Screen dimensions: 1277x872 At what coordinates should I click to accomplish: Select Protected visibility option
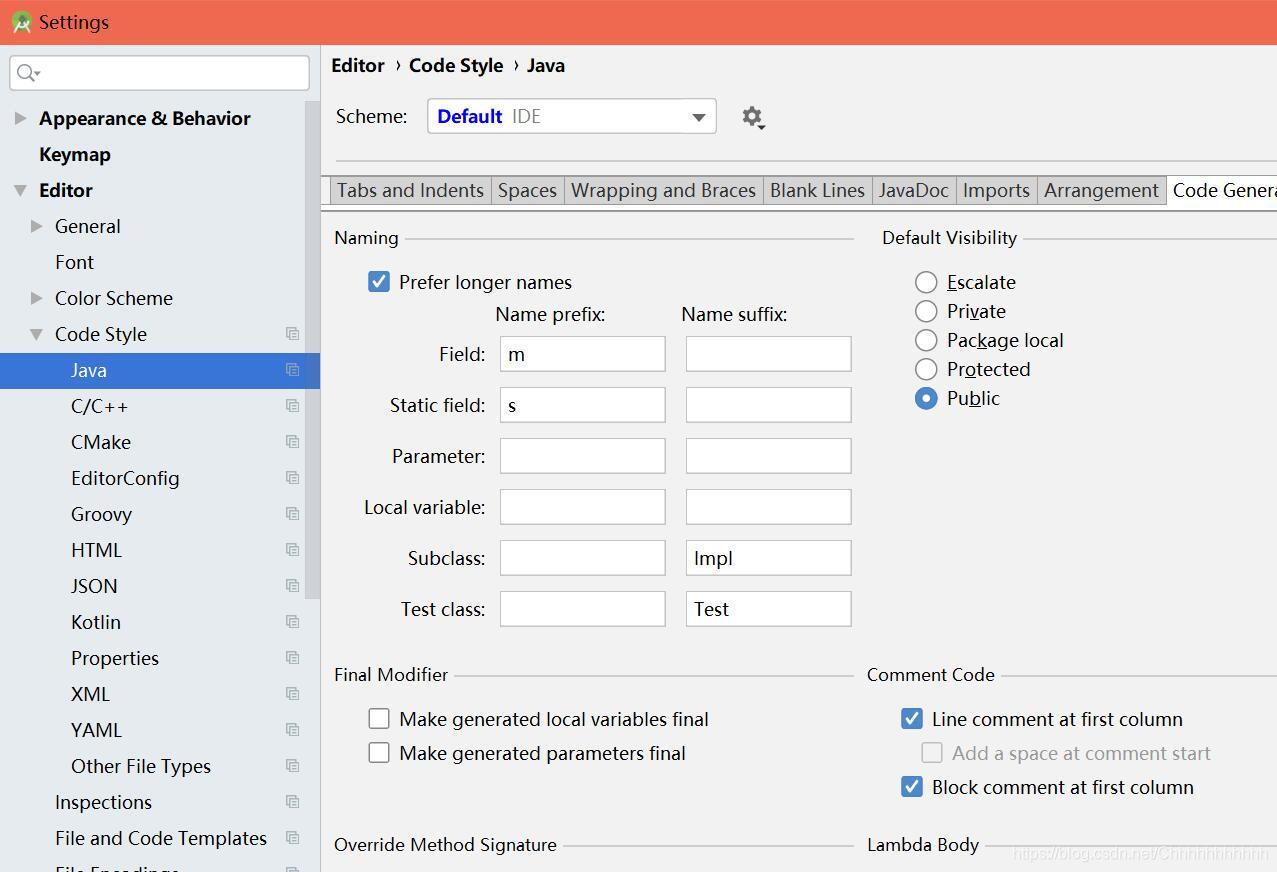(926, 369)
